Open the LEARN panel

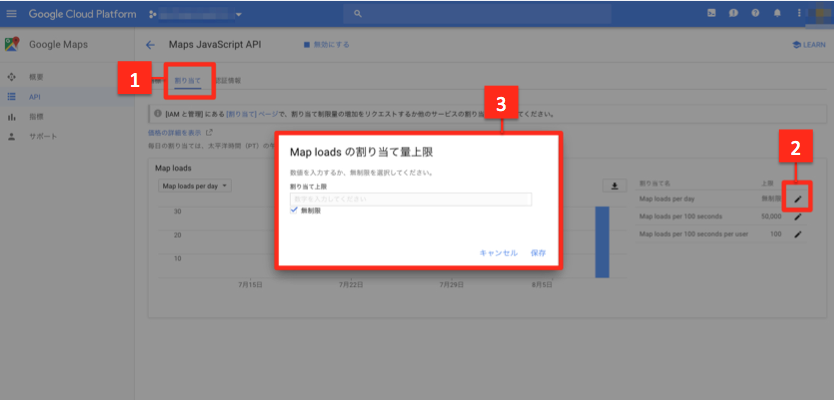[x=808, y=45]
